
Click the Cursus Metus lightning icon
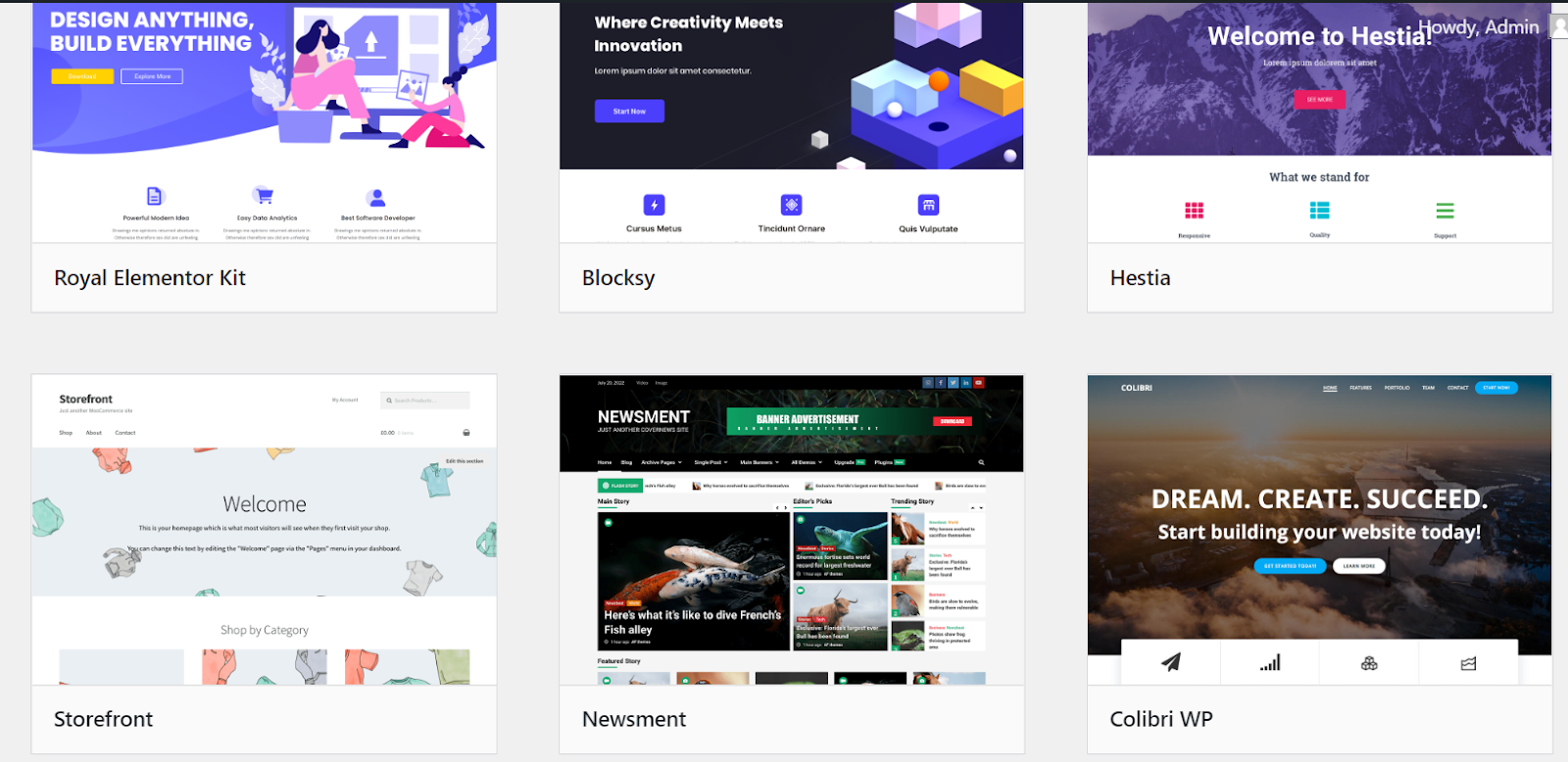(654, 205)
